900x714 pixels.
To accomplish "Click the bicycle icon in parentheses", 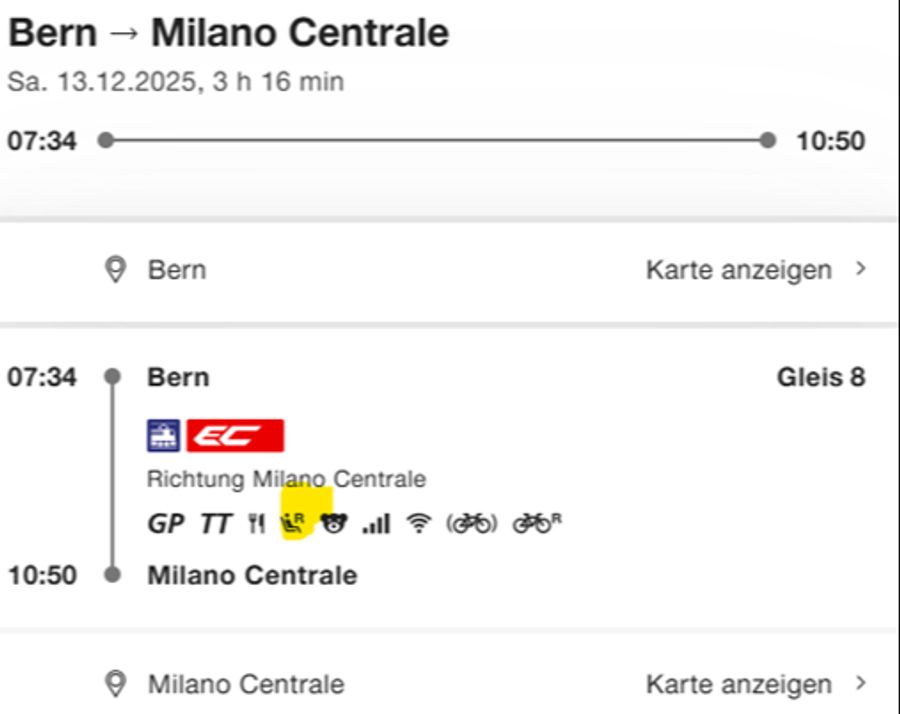I will [x=471, y=523].
